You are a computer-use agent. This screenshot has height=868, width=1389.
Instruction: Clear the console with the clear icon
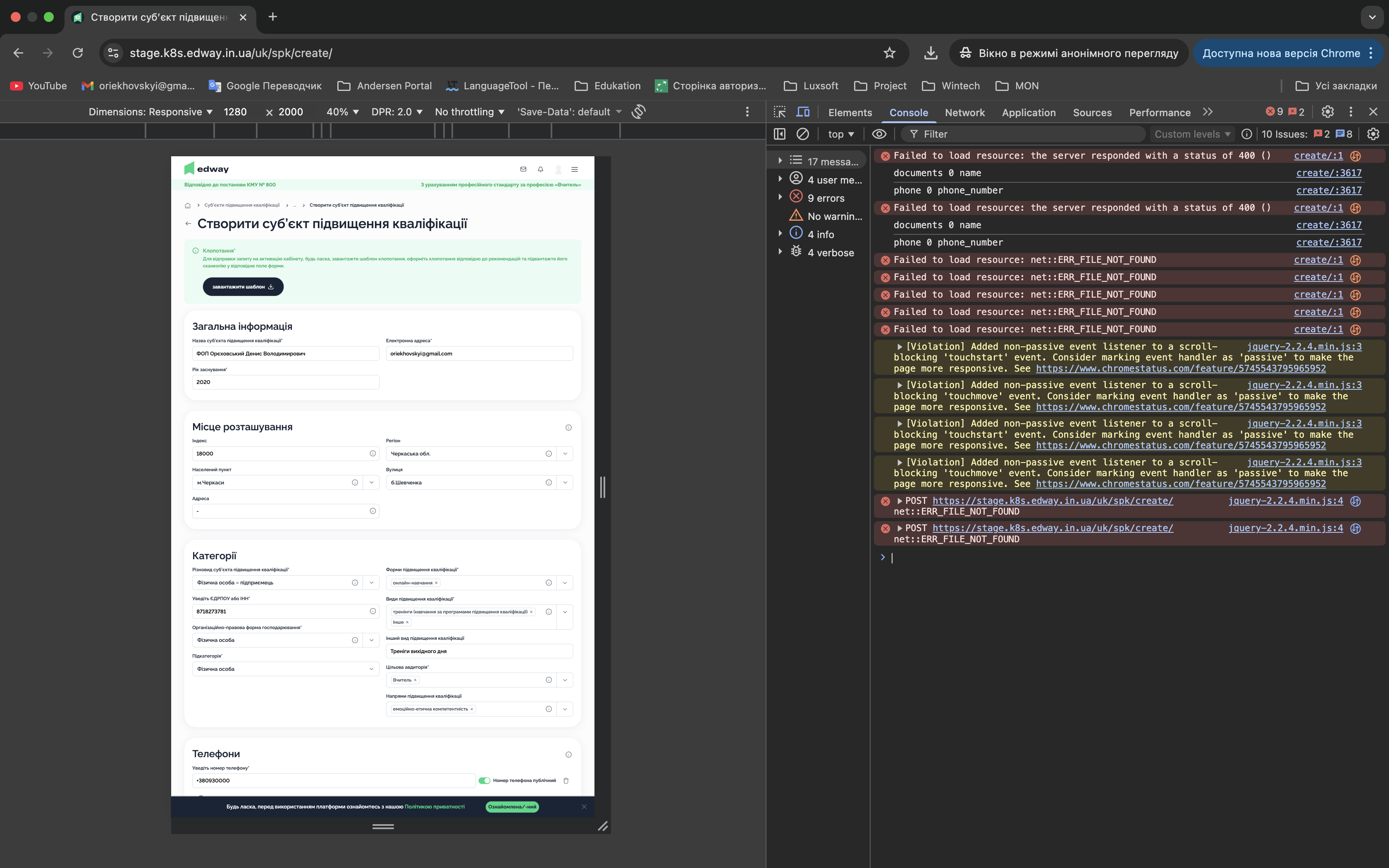802,134
